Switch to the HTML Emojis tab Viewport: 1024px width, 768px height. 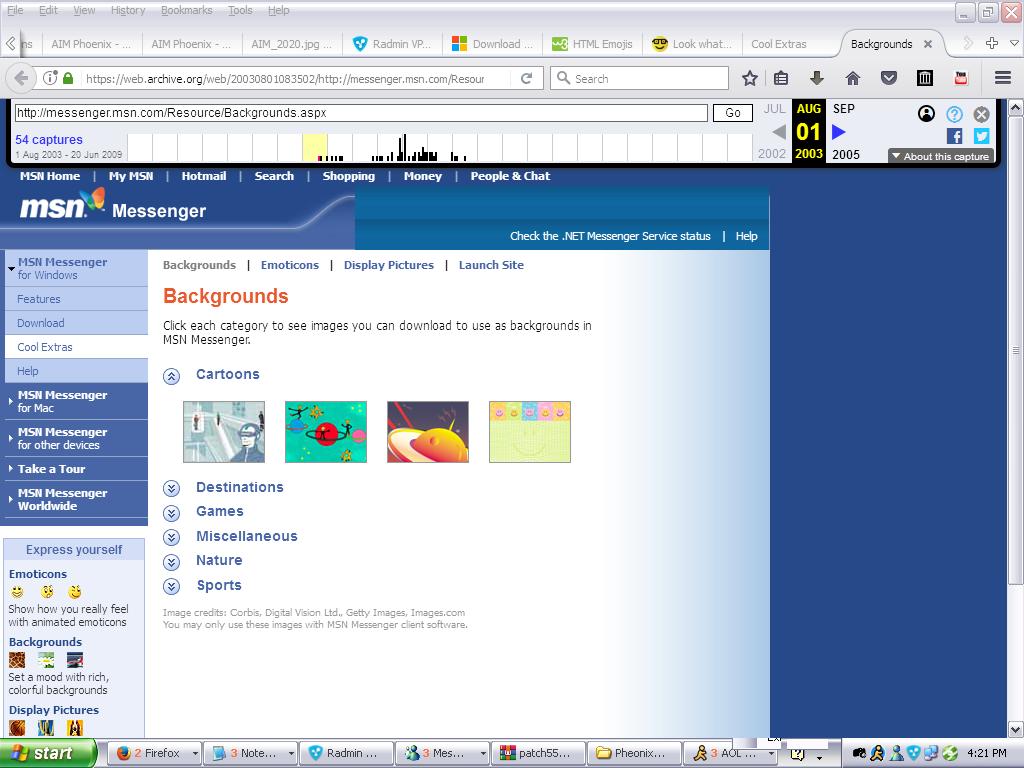click(592, 44)
